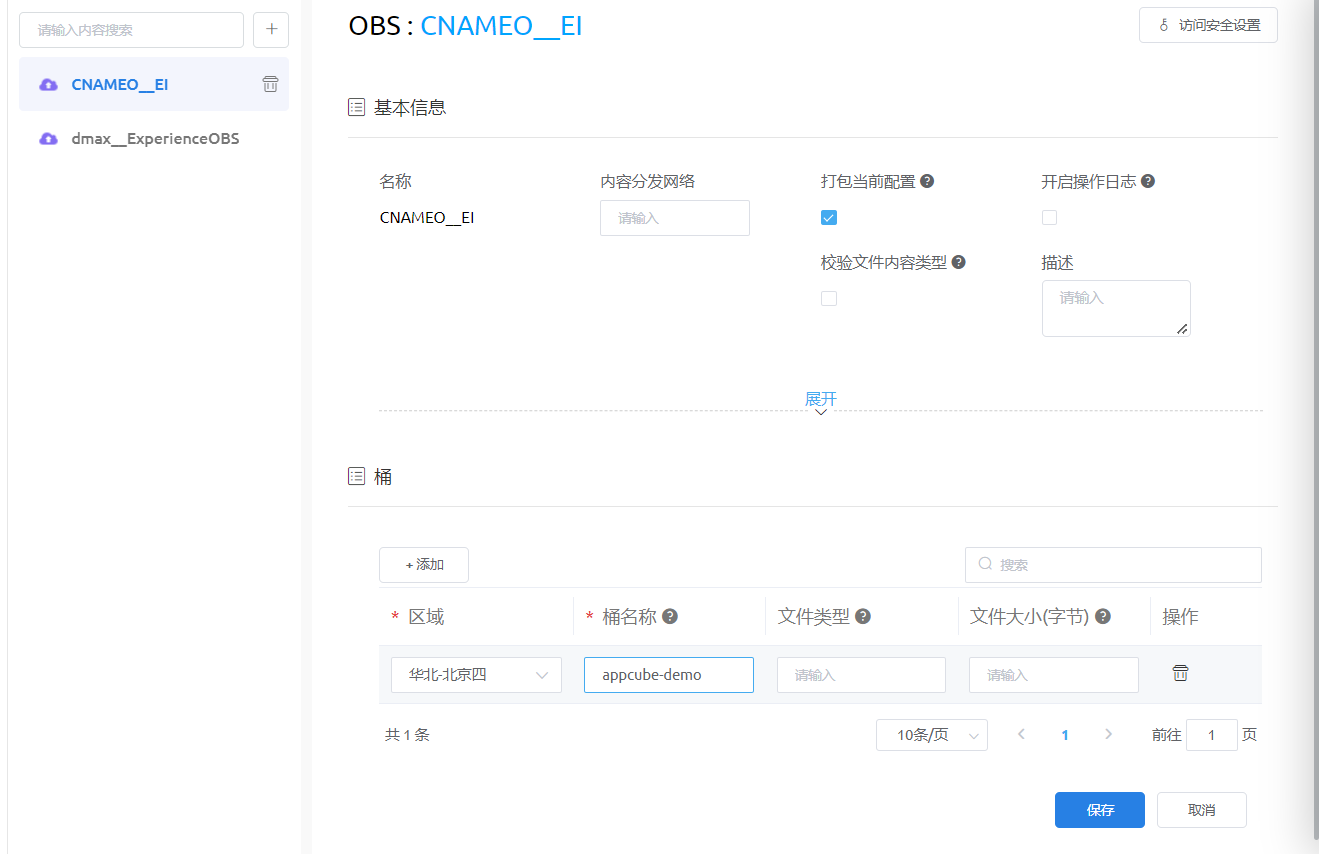Click the appcube-demo bucket name field
Image resolution: width=1319 pixels, height=854 pixels.
click(669, 675)
